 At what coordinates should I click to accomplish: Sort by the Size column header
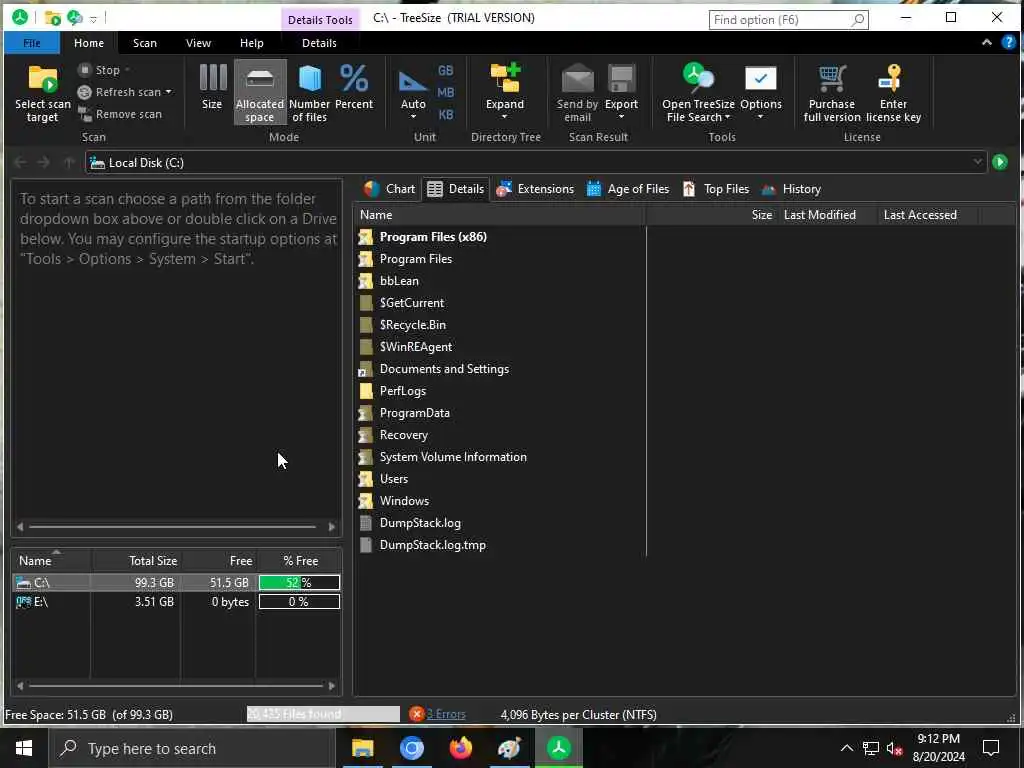click(x=712, y=215)
